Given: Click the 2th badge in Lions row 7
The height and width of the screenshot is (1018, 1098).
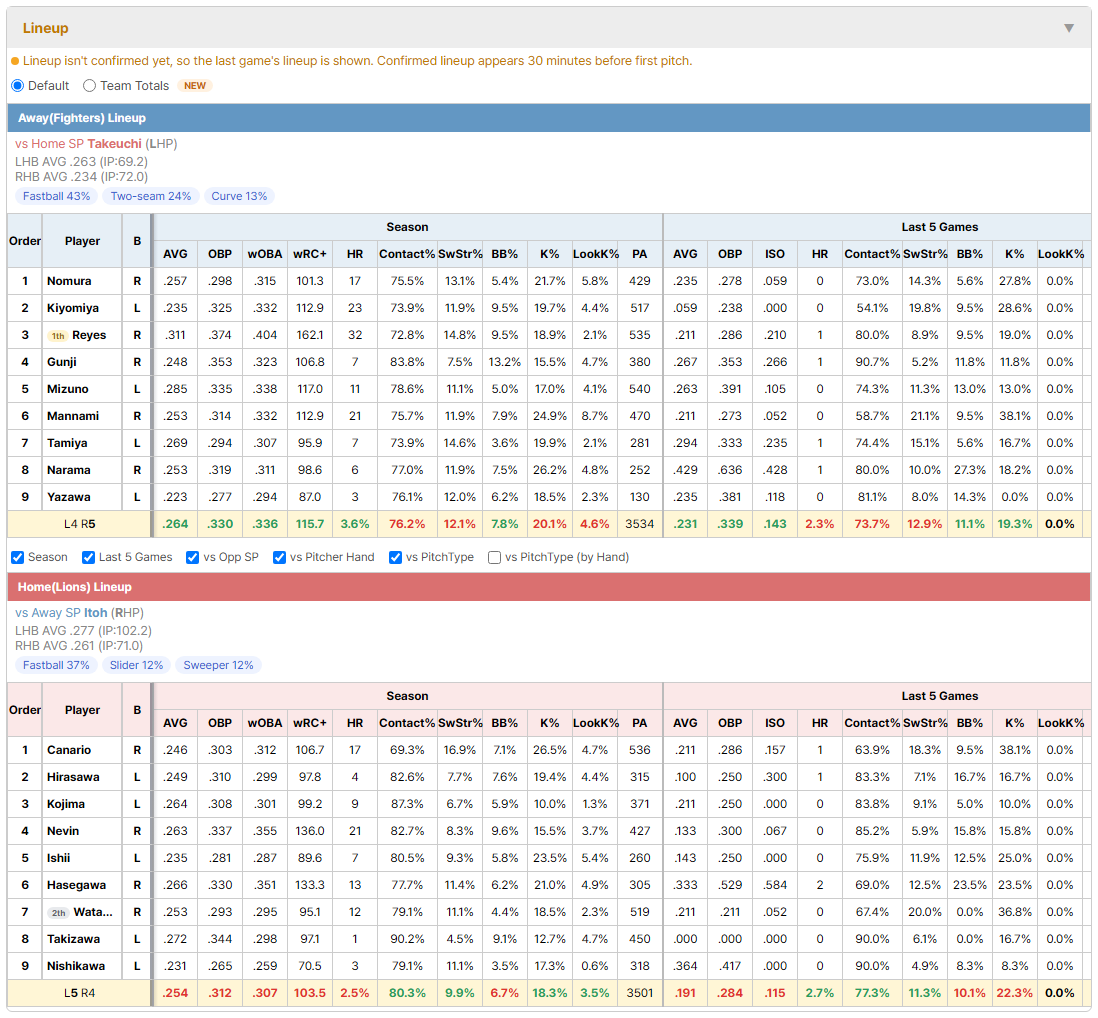Looking at the screenshot, I should click(59, 913).
